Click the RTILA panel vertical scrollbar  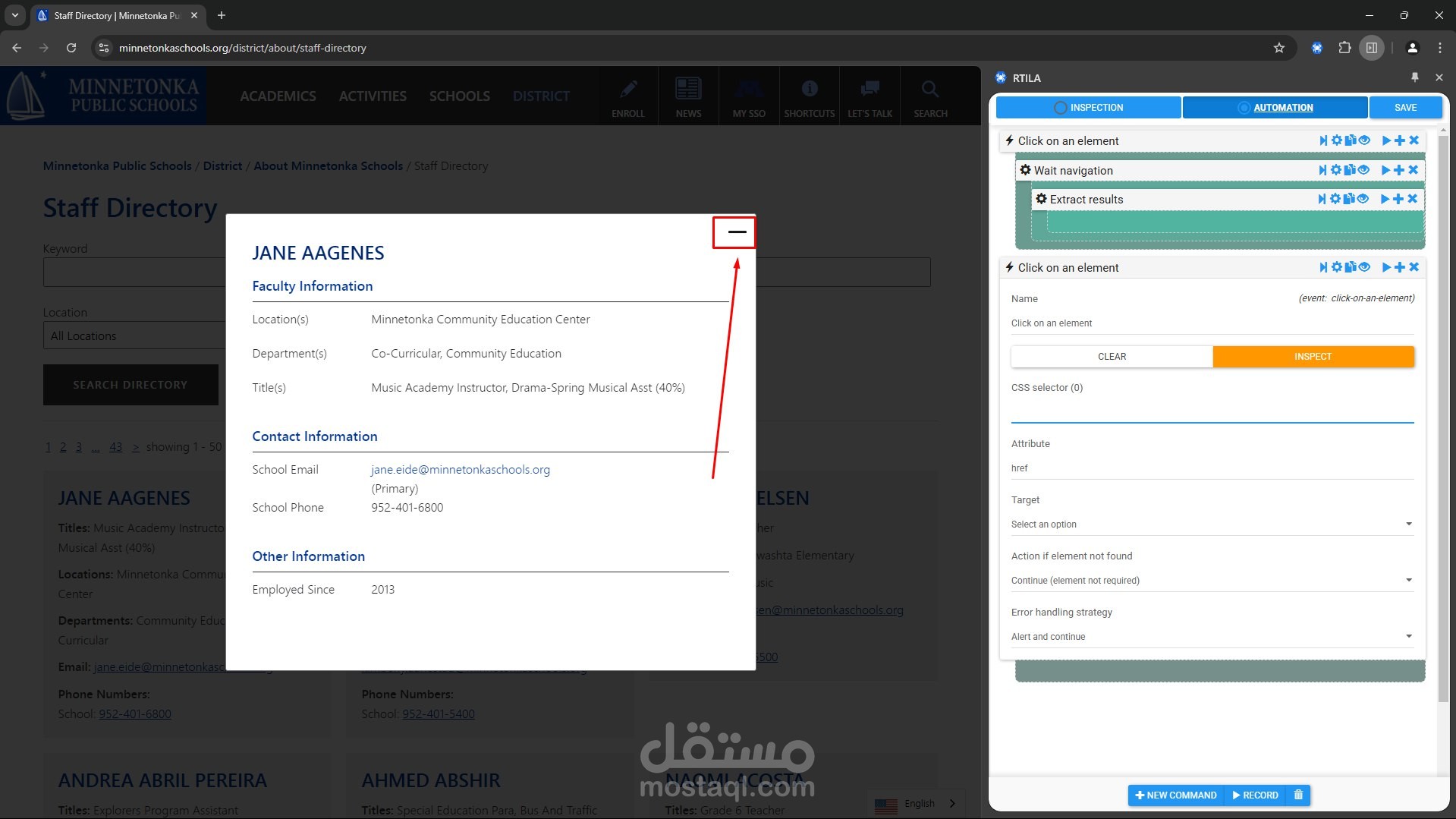coord(1442,417)
